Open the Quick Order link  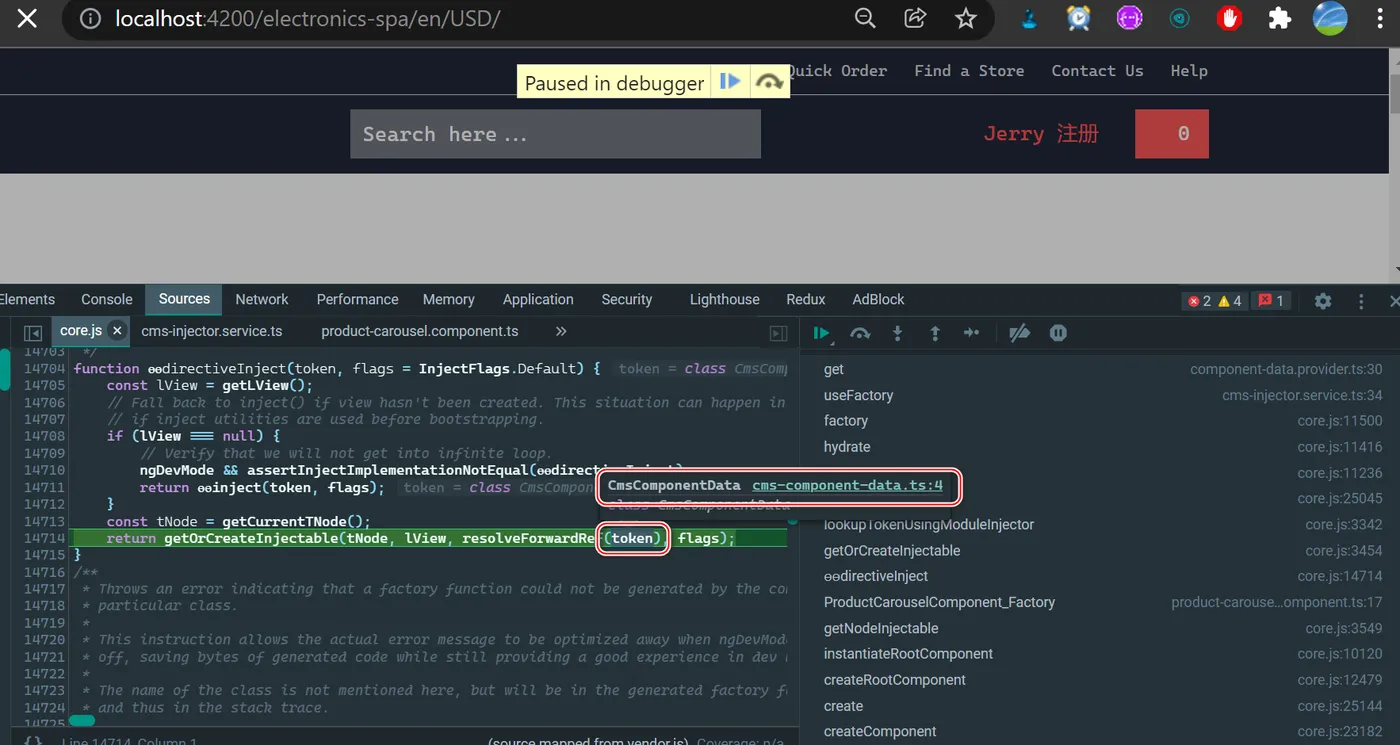click(838, 70)
